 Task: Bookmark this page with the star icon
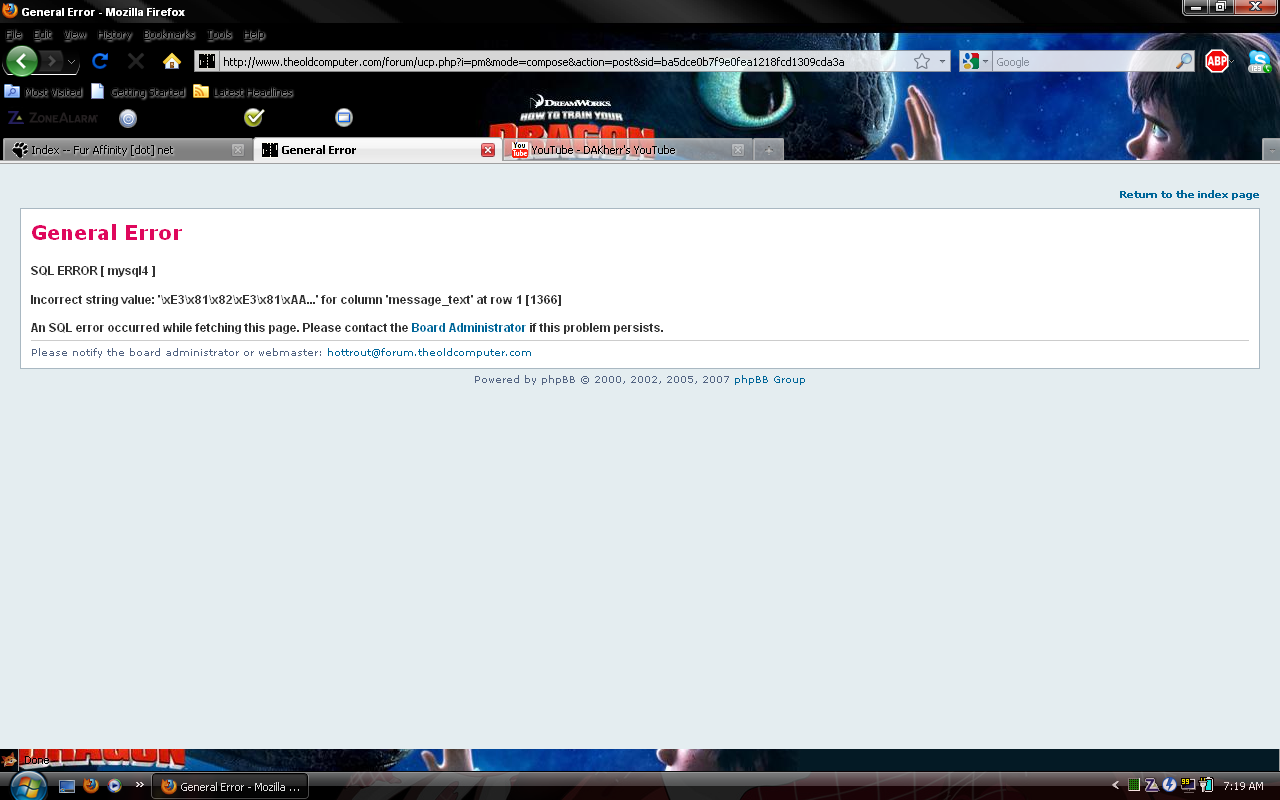pos(921,62)
